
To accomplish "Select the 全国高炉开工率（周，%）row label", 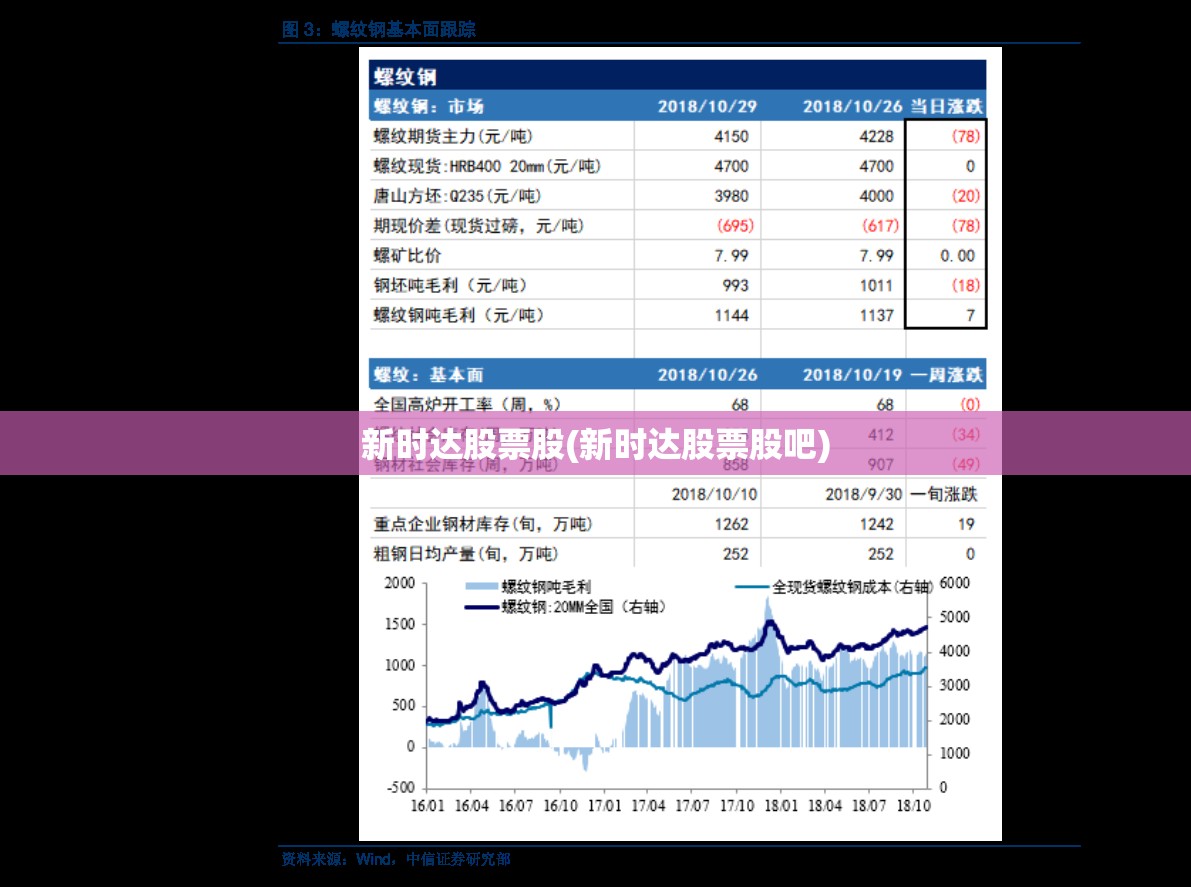I will [x=467, y=405].
